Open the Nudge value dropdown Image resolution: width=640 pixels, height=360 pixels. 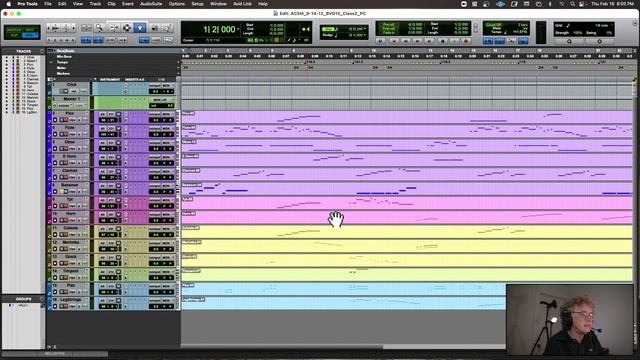pos(364,35)
